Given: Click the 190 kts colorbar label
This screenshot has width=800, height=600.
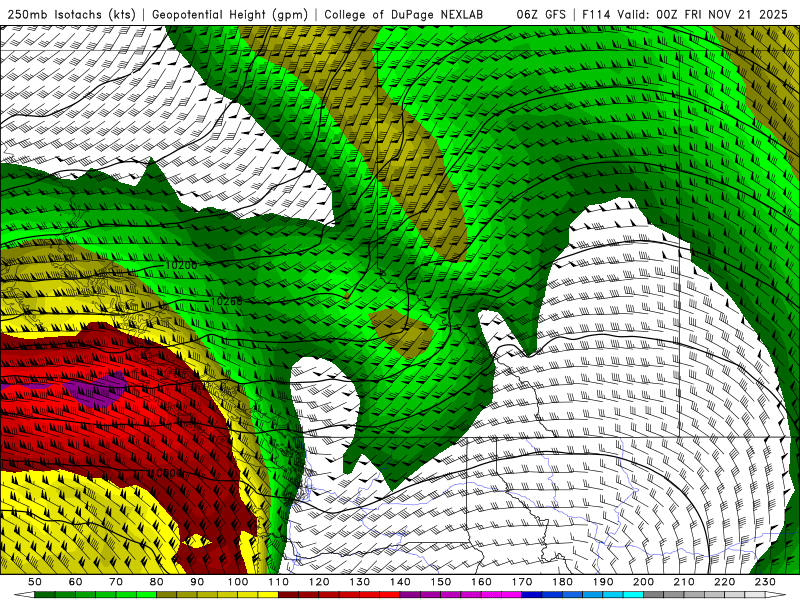Looking at the screenshot, I should [x=603, y=582].
